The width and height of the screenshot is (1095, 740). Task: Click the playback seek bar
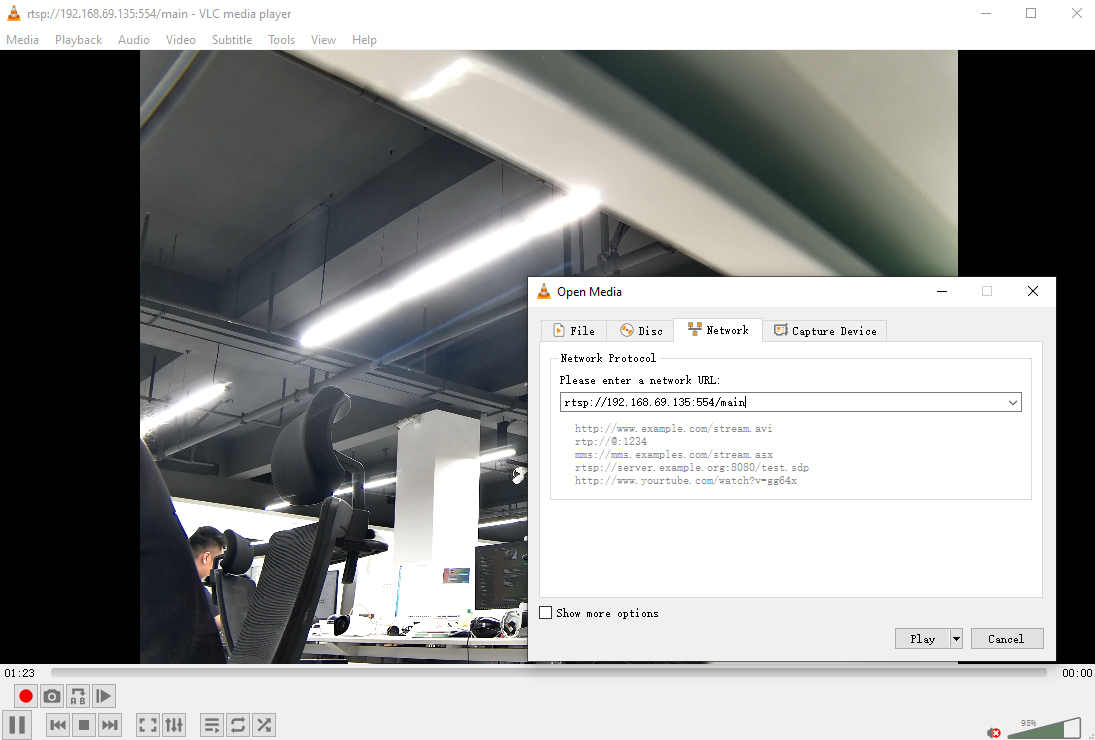point(548,672)
